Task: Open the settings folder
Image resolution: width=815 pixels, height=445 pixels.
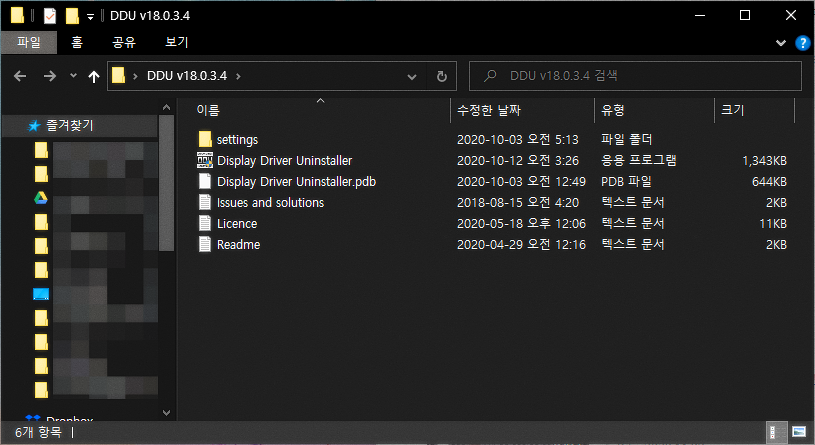Action: coord(205,139)
